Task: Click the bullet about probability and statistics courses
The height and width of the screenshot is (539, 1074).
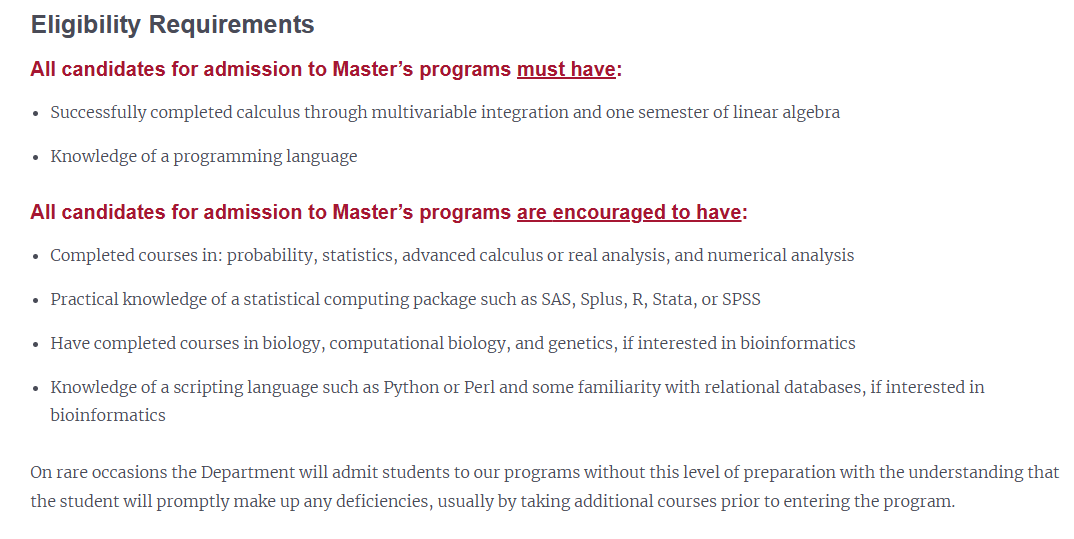Action: [452, 255]
